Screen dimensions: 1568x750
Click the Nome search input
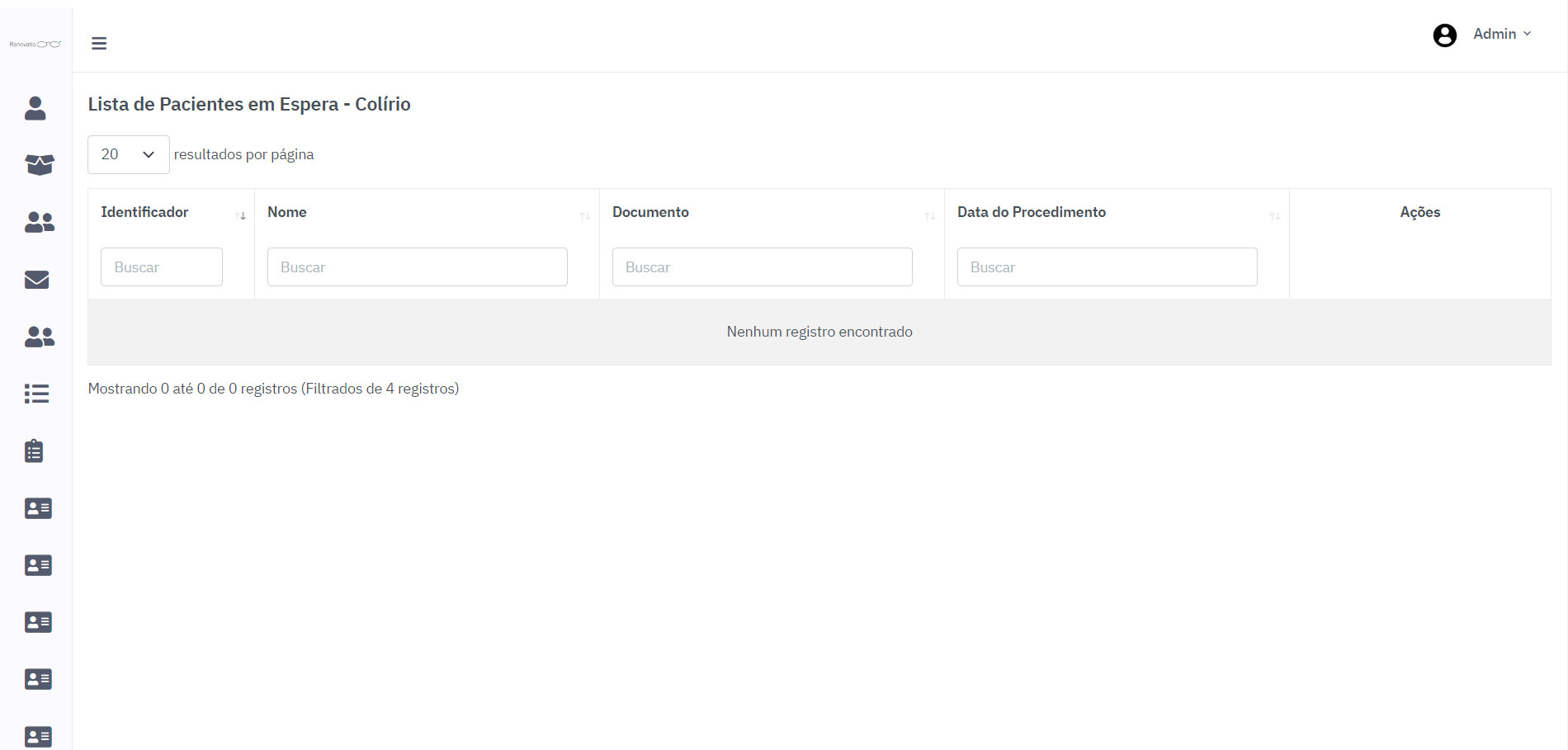(x=417, y=267)
